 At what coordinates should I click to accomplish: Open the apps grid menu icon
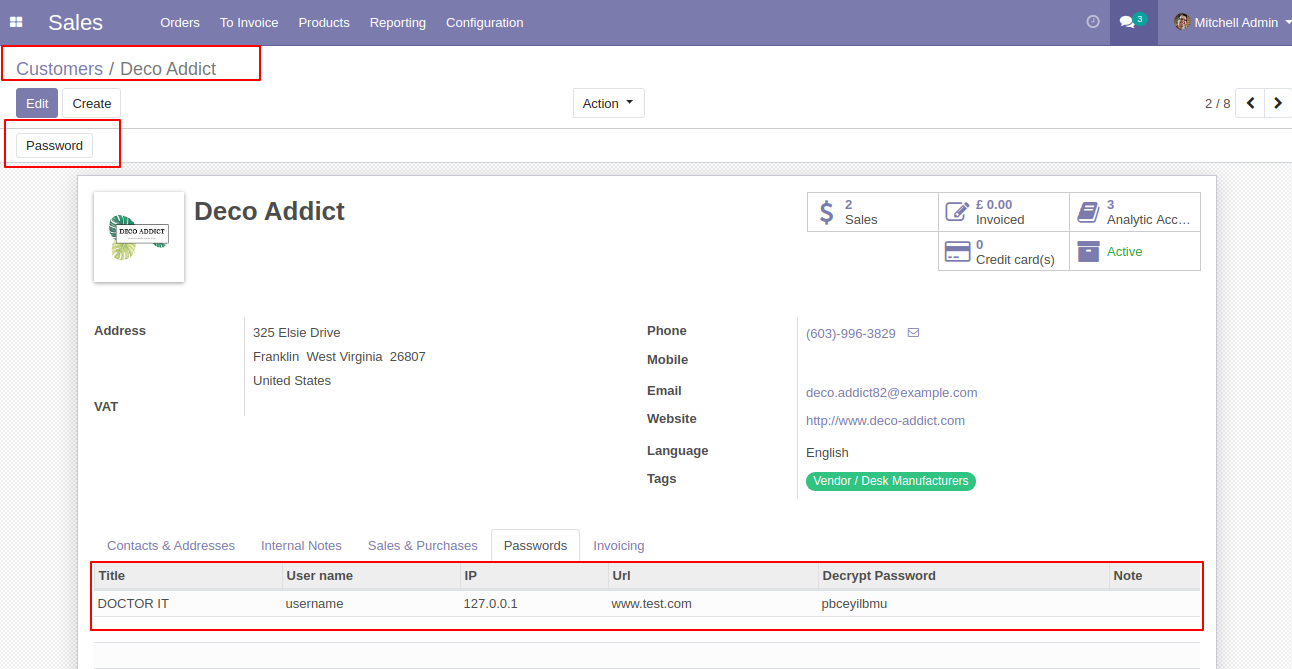(x=16, y=22)
